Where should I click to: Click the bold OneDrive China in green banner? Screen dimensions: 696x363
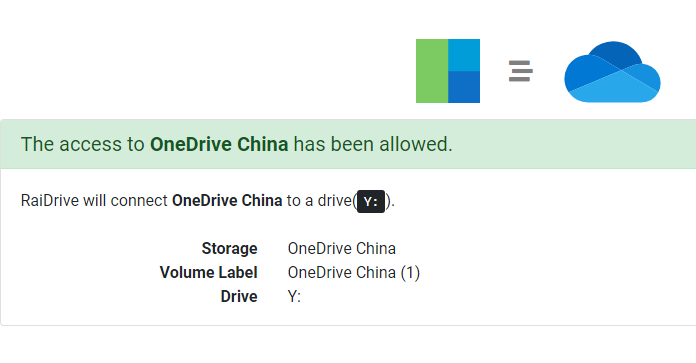pyautogui.click(x=219, y=144)
